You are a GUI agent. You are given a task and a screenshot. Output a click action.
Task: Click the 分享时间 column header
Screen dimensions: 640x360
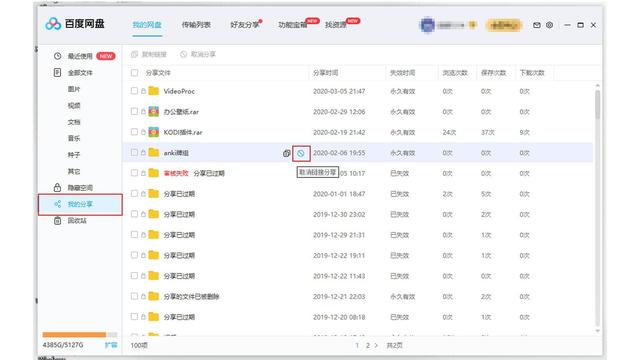click(325, 73)
